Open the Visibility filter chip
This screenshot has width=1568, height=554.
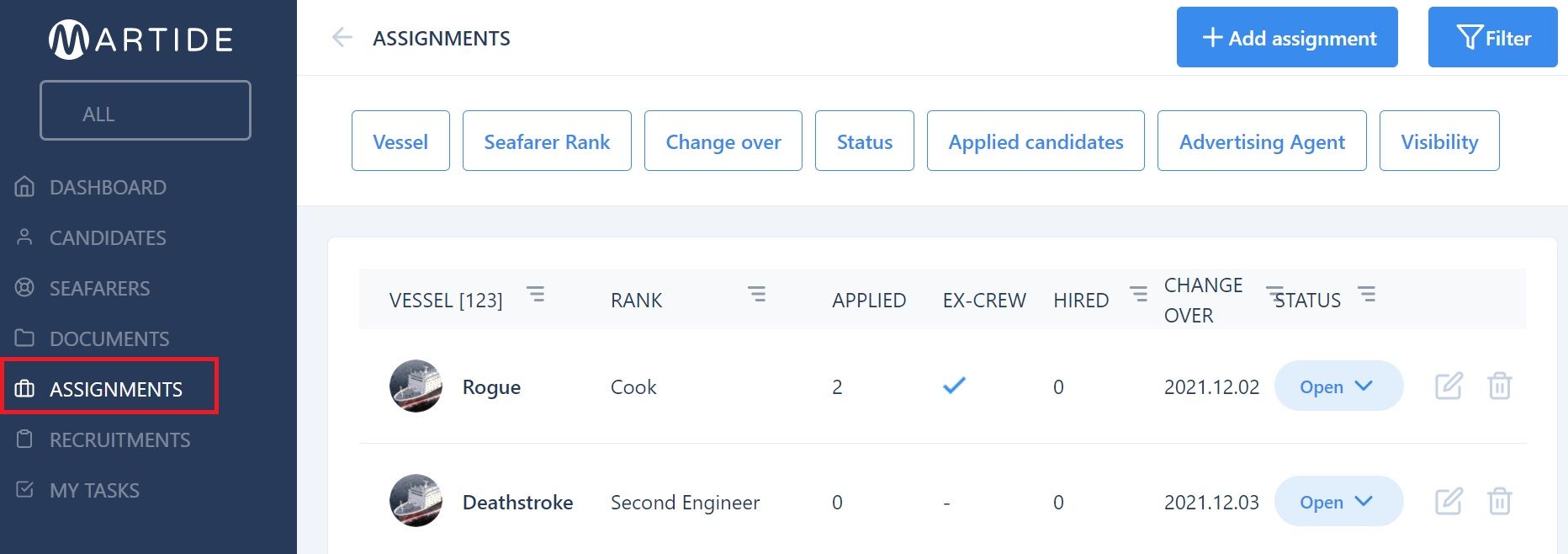[x=1439, y=141]
